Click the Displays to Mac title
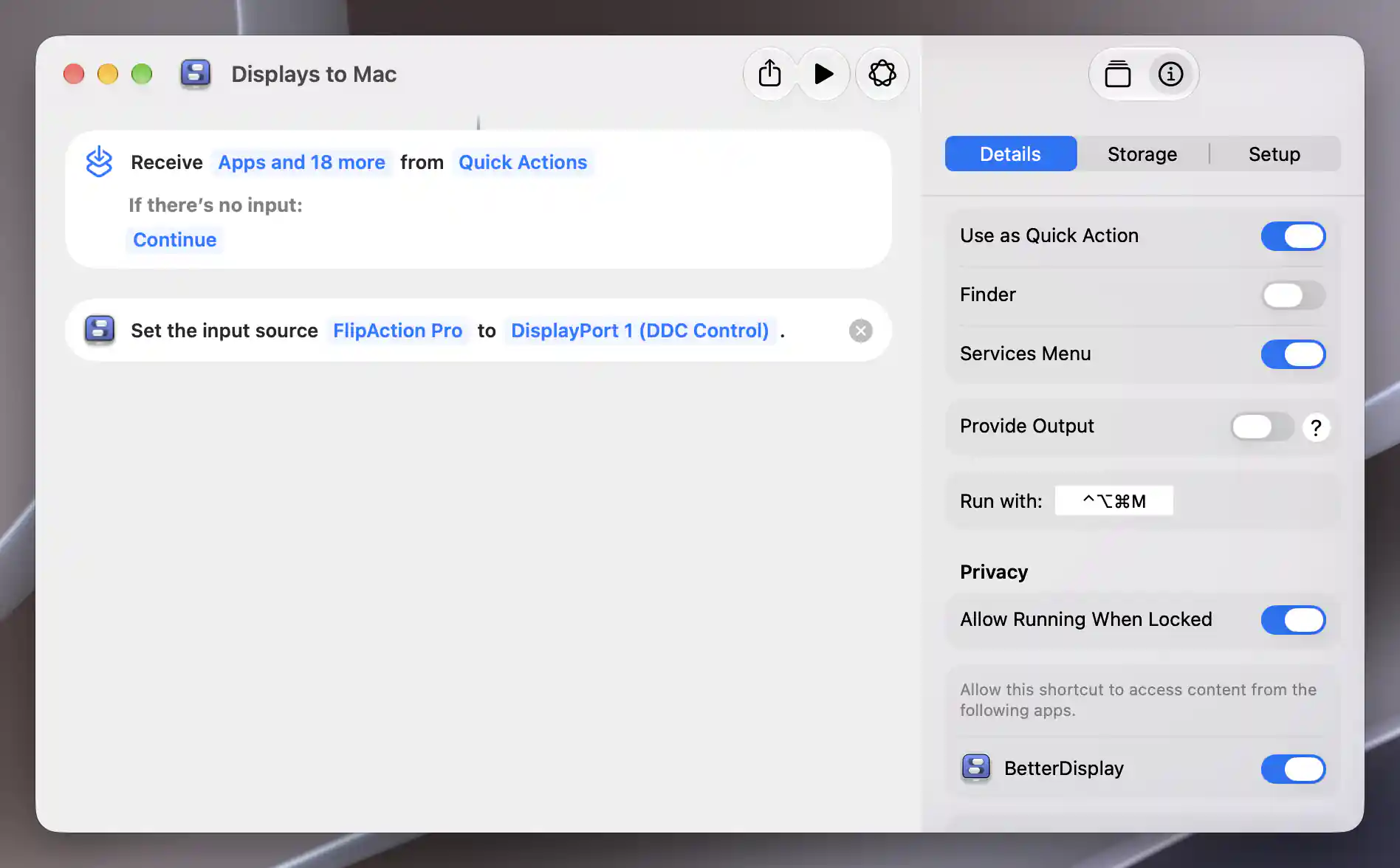Image resolution: width=1400 pixels, height=868 pixels. 314,74
